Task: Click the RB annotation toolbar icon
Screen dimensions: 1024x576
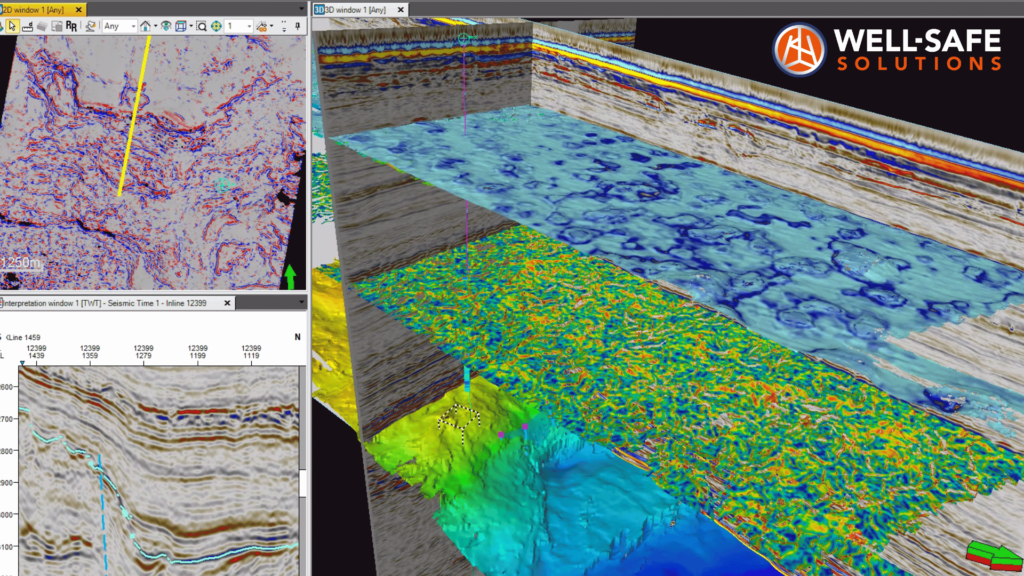Action: [70, 28]
